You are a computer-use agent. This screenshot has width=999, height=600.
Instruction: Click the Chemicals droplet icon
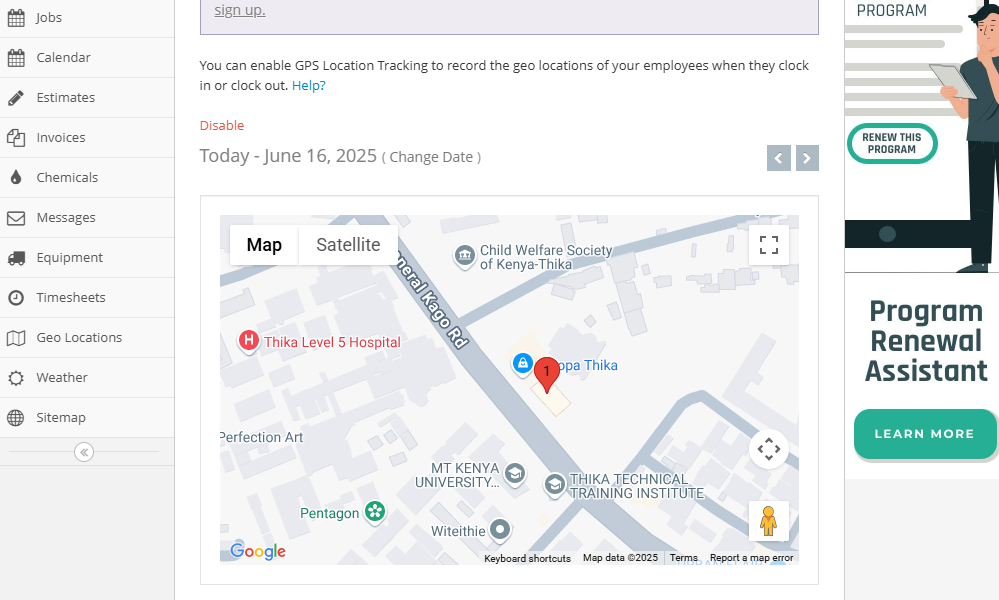pyautogui.click(x=16, y=178)
